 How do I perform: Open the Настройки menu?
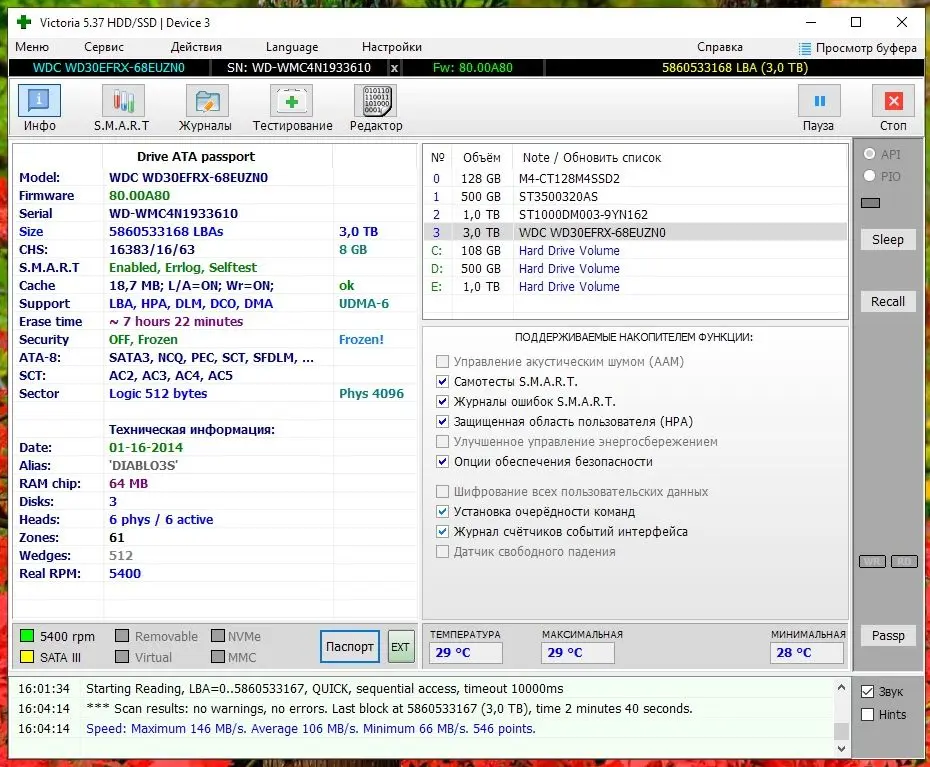392,47
